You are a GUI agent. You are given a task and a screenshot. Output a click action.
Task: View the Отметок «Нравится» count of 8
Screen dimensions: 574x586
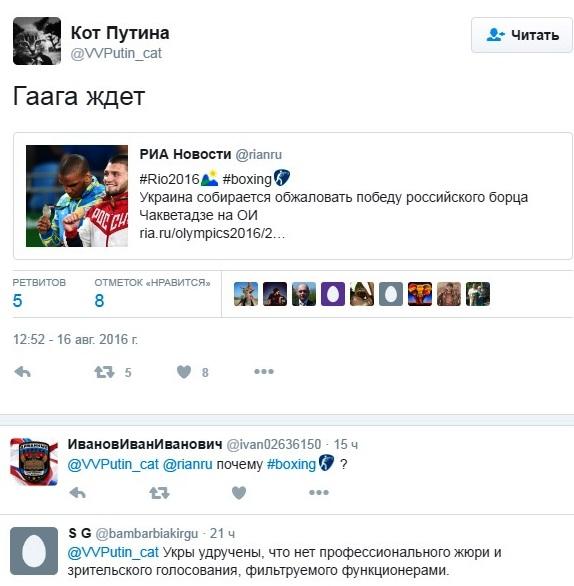click(x=99, y=300)
